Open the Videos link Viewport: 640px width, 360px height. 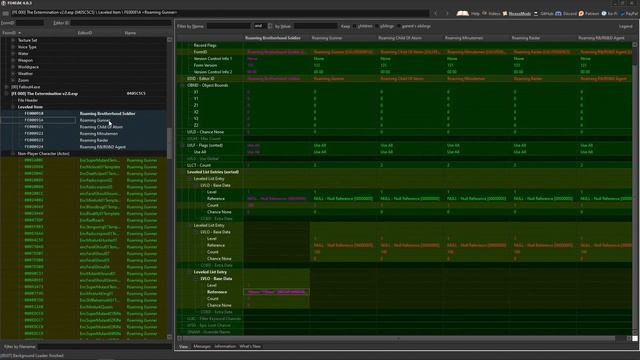pos(491,13)
